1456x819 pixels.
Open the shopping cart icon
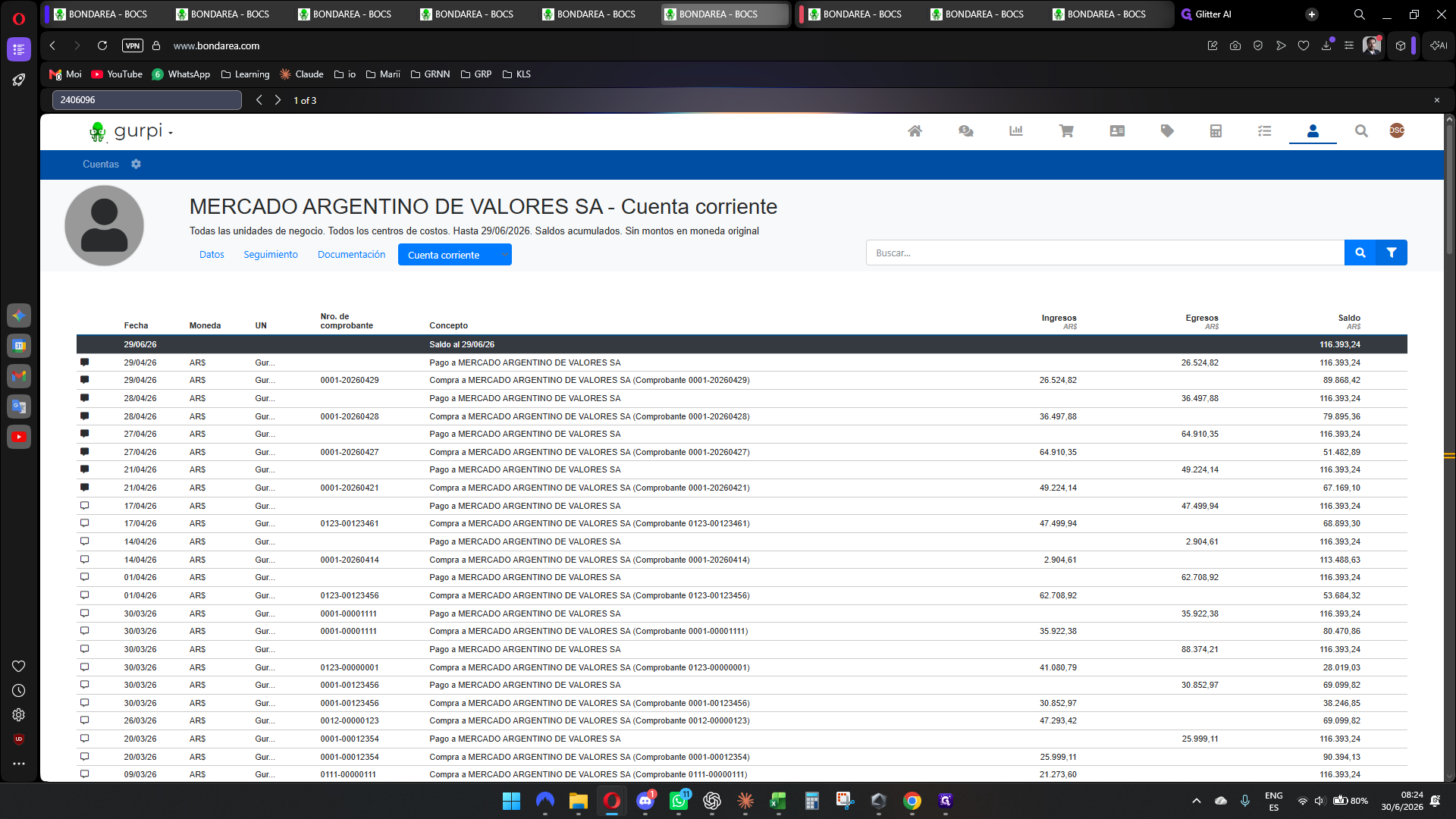tap(1066, 131)
